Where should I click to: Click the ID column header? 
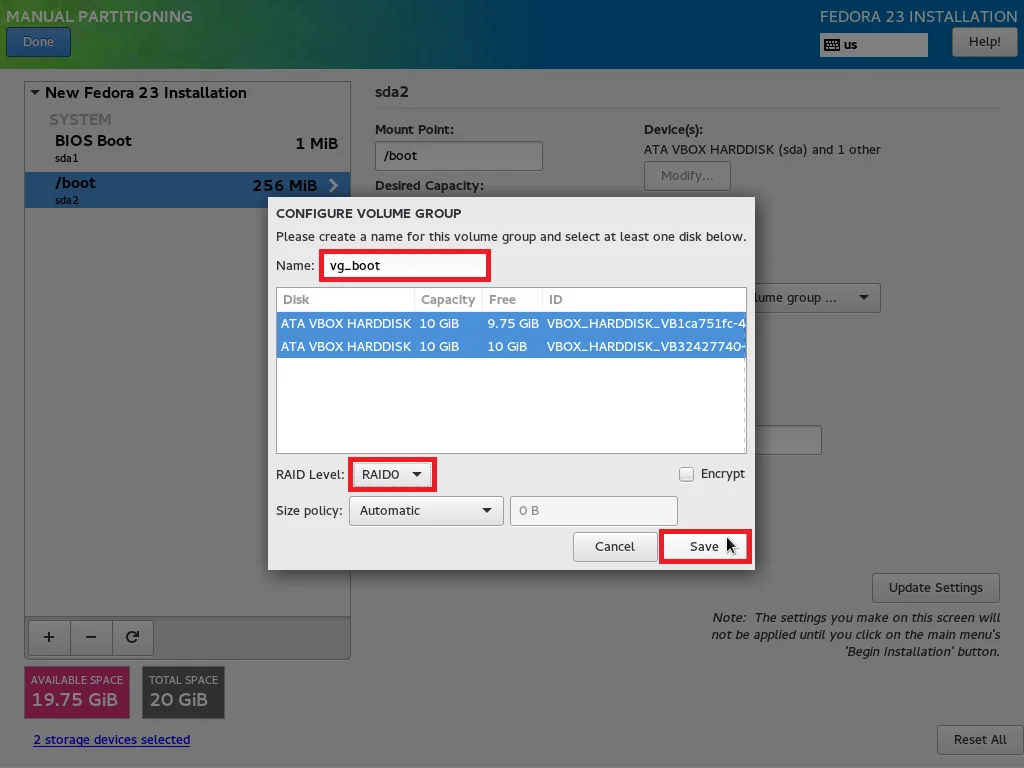[x=644, y=300]
